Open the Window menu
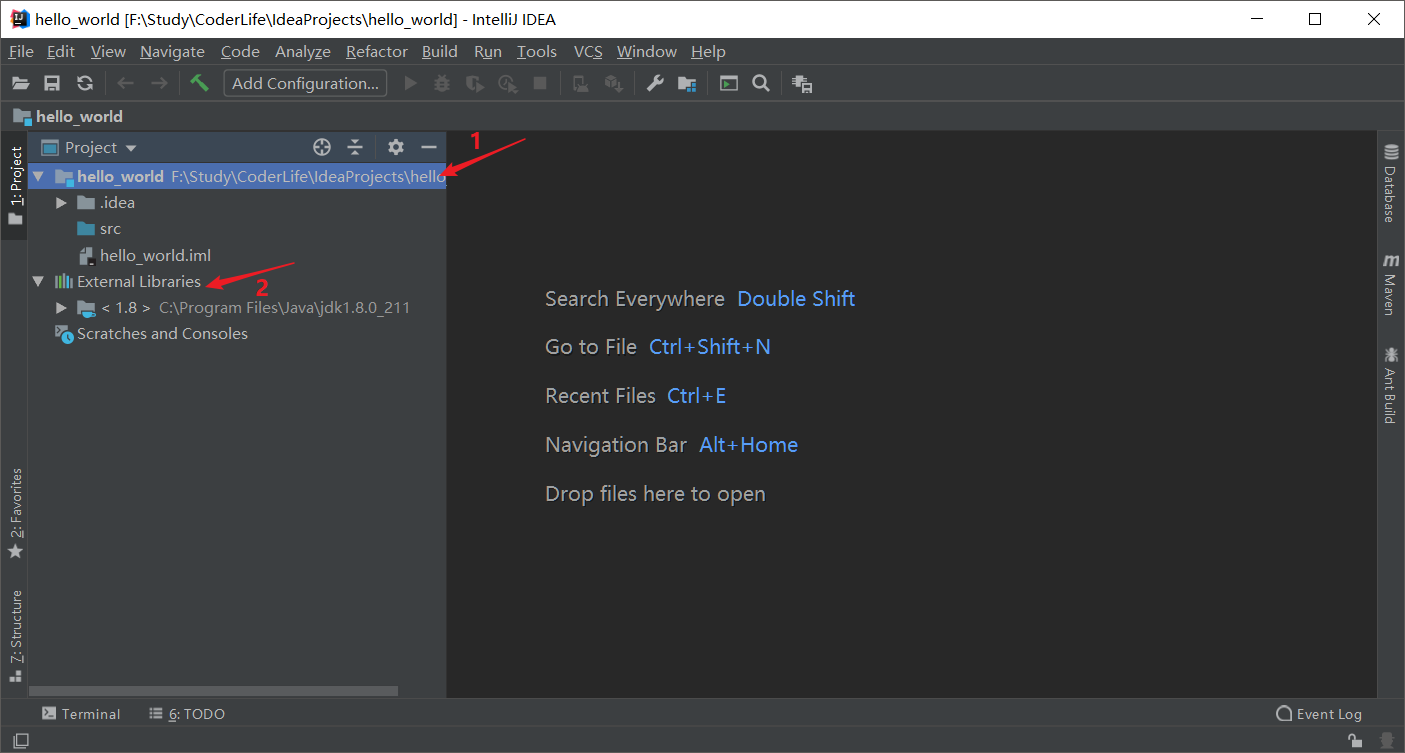 click(x=647, y=52)
